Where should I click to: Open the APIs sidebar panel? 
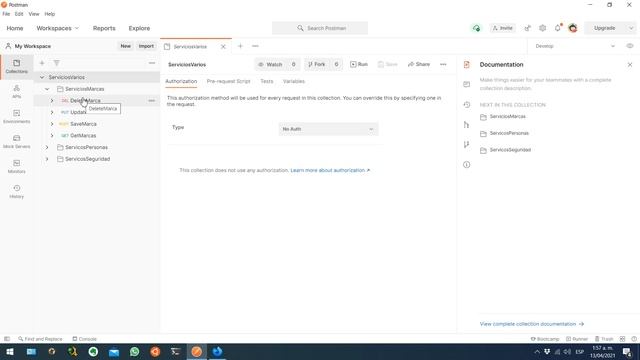click(x=16, y=91)
